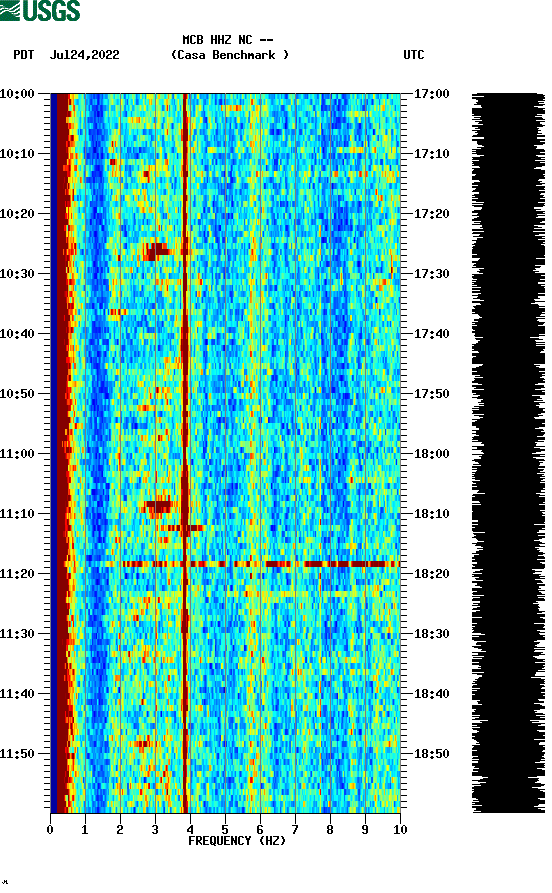Click the 10:30 PDT time label
Screen dimensions: 552x893
click(x=18, y=273)
